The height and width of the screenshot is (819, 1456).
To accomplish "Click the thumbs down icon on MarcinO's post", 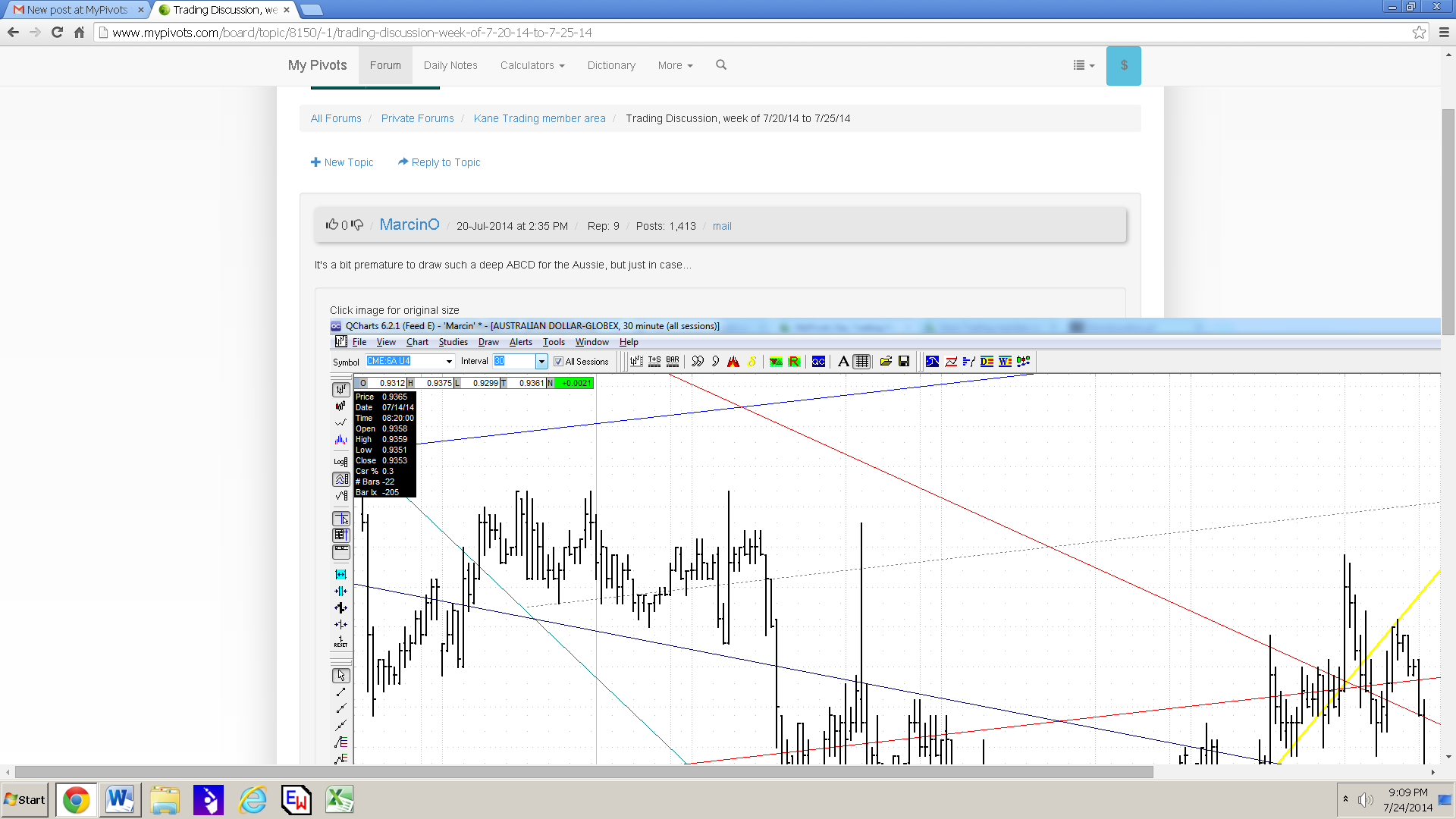I will click(357, 225).
